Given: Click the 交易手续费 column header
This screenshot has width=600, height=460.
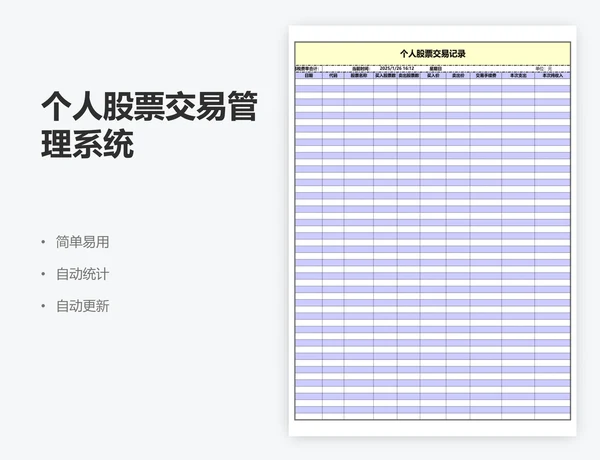Looking at the screenshot, I should (x=486, y=76).
